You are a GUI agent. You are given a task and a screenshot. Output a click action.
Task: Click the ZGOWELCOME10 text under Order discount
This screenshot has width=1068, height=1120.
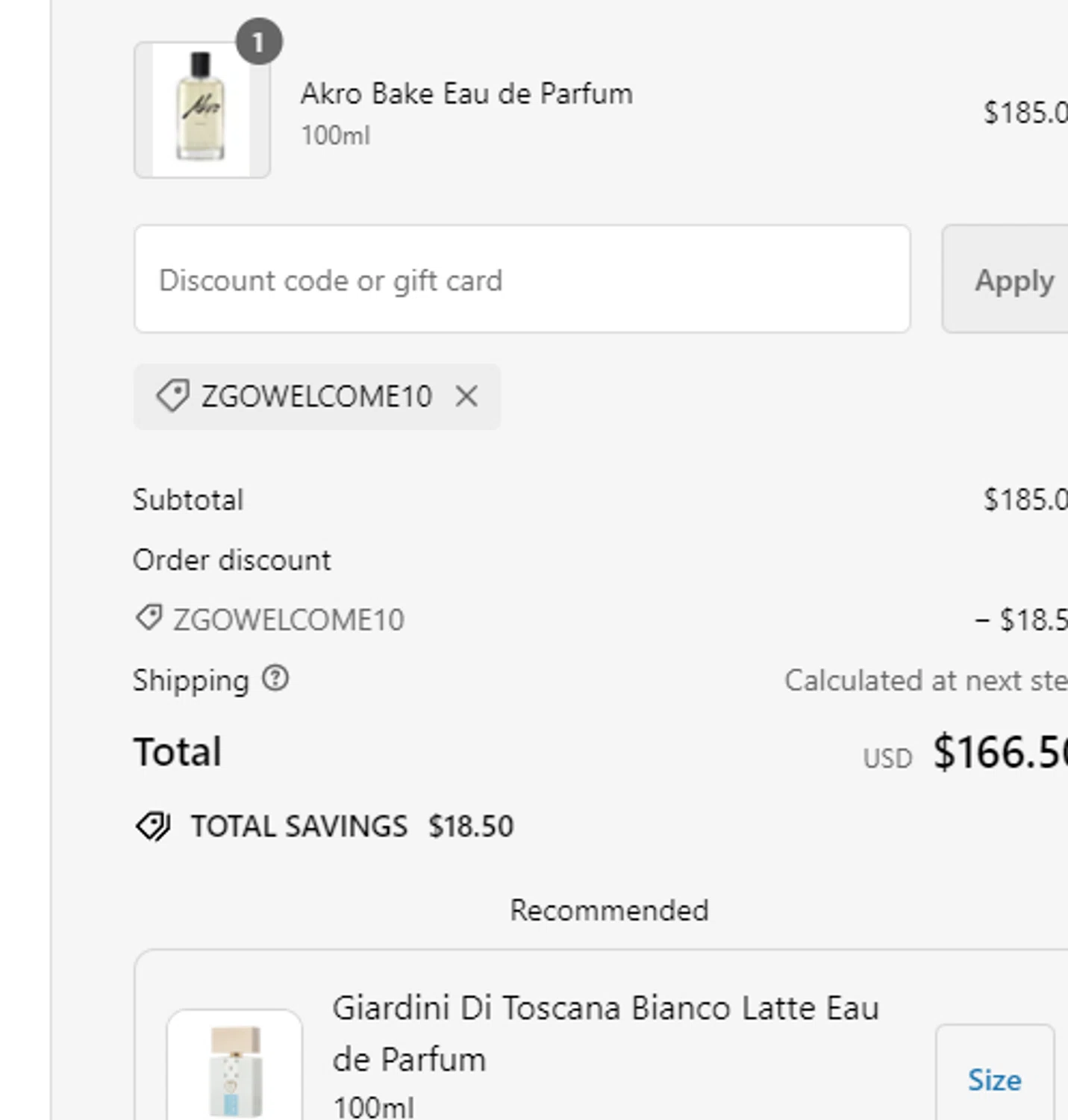pos(288,620)
